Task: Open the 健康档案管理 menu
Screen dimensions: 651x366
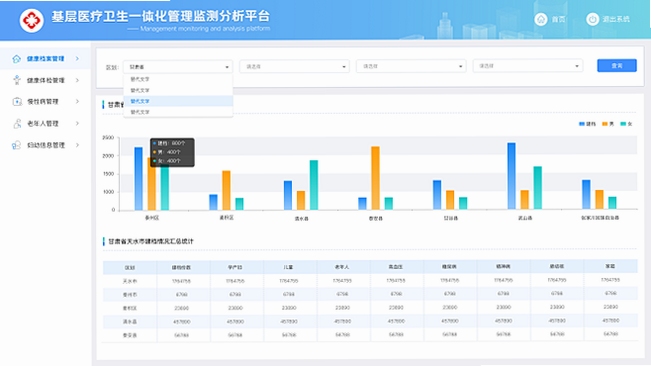Action: pos(45,59)
